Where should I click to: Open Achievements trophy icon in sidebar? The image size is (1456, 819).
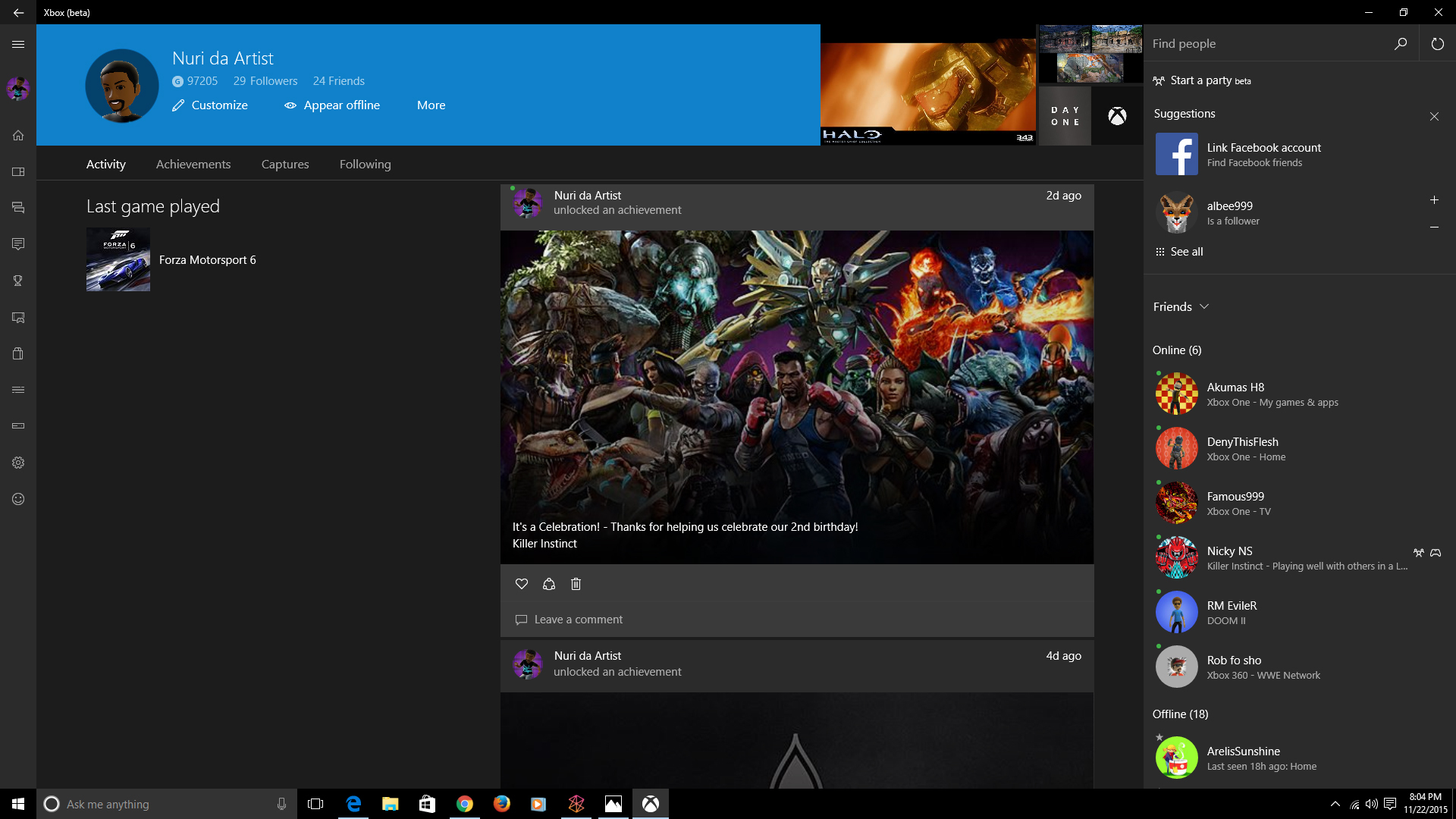(18, 281)
